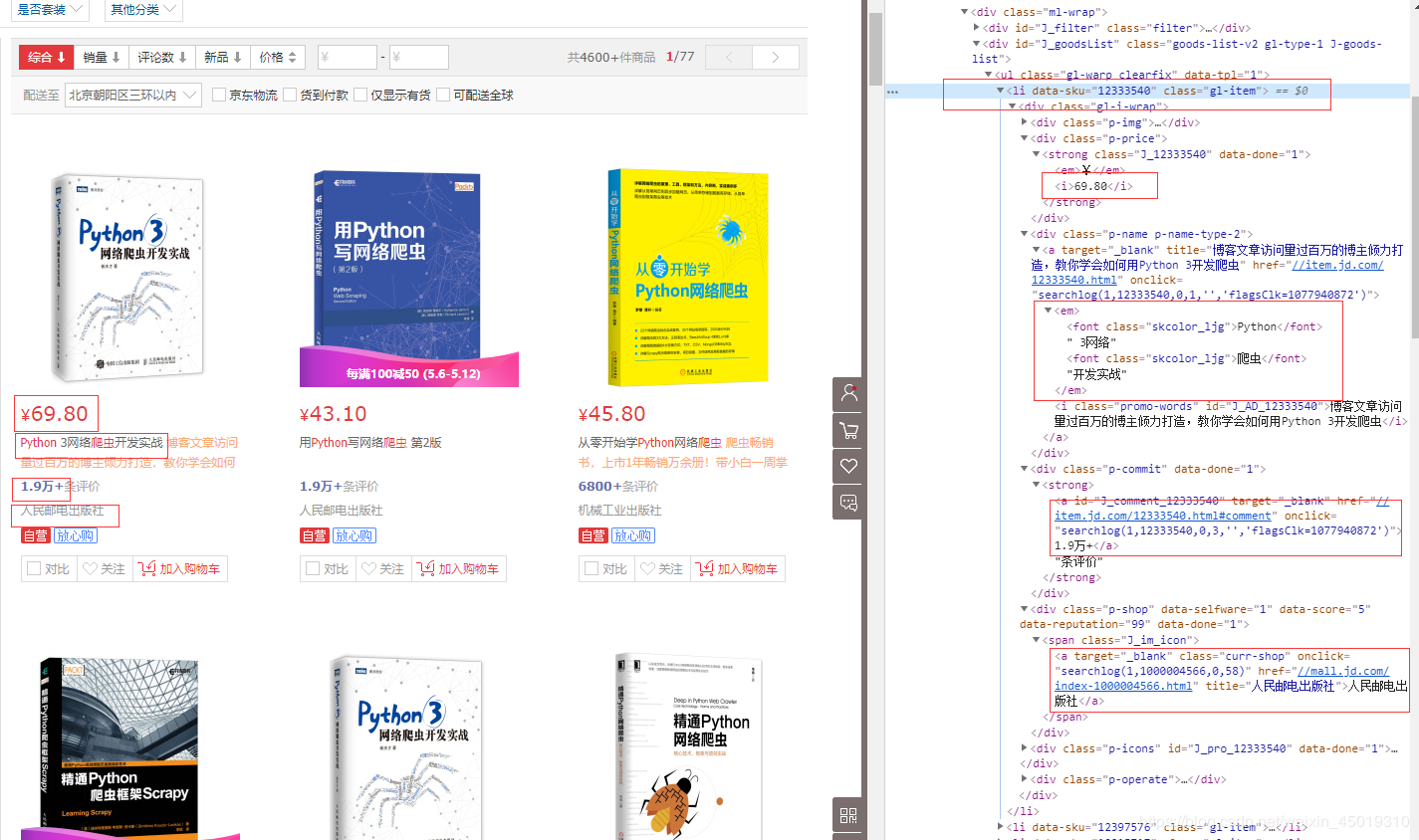The height and width of the screenshot is (840, 1419).
Task: Enable the 货到付款 filter checkbox
Action: coord(290,96)
